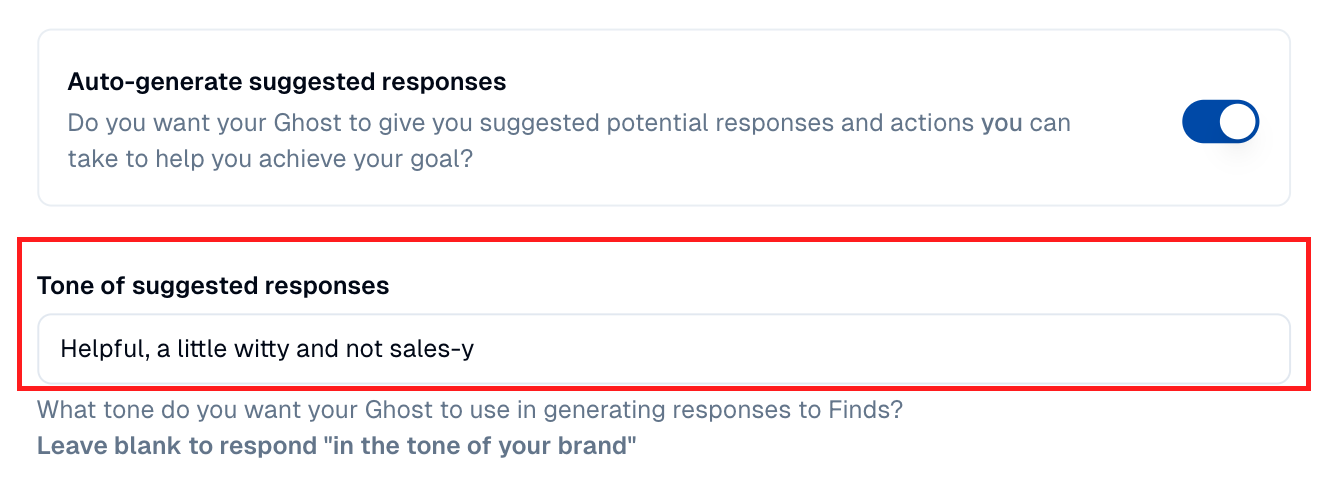The width and height of the screenshot is (1339, 484).
Task: Click the Tone of suggested responses input
Action: 663,349
